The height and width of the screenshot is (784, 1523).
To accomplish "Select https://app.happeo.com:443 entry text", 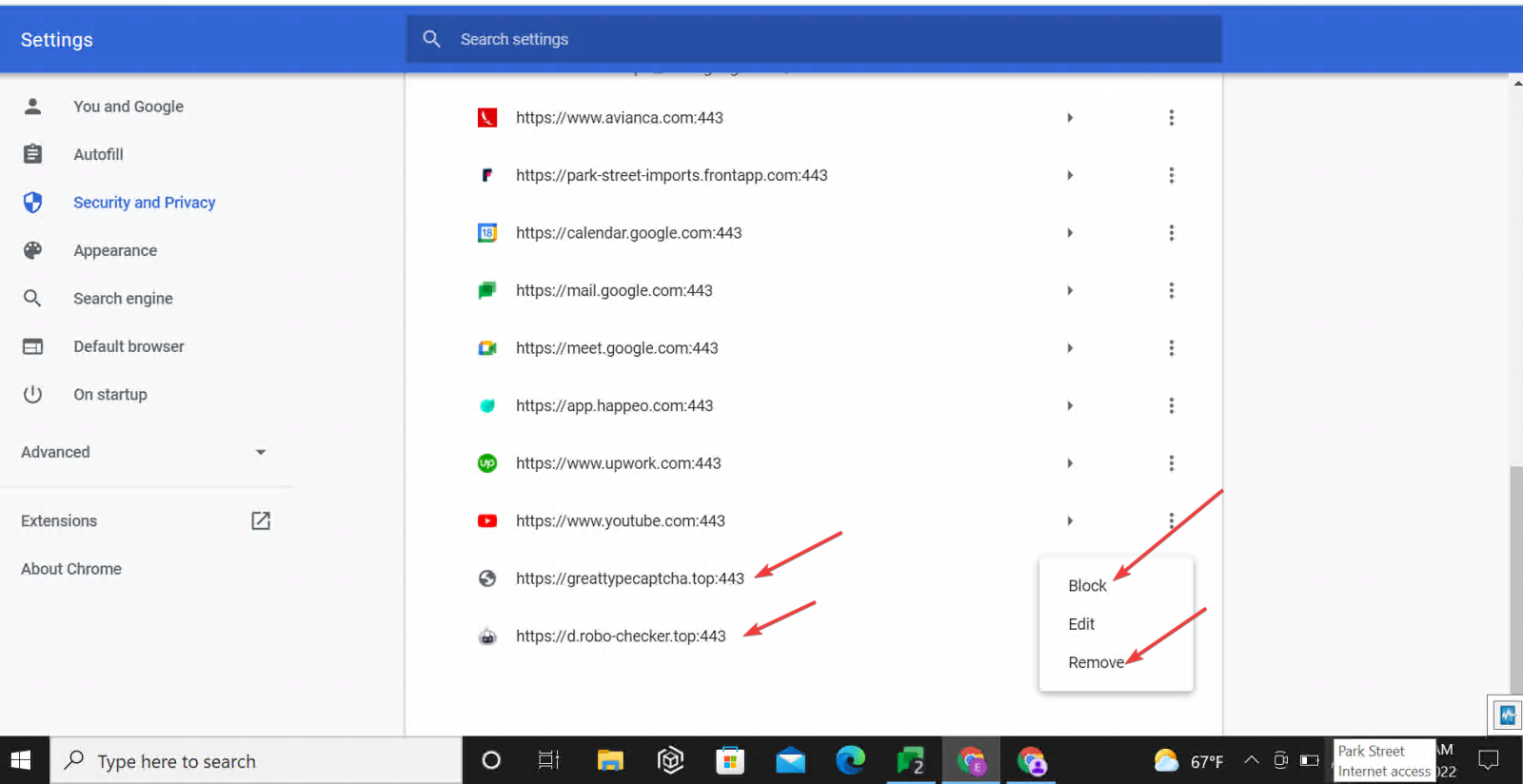I will point(615,405).
